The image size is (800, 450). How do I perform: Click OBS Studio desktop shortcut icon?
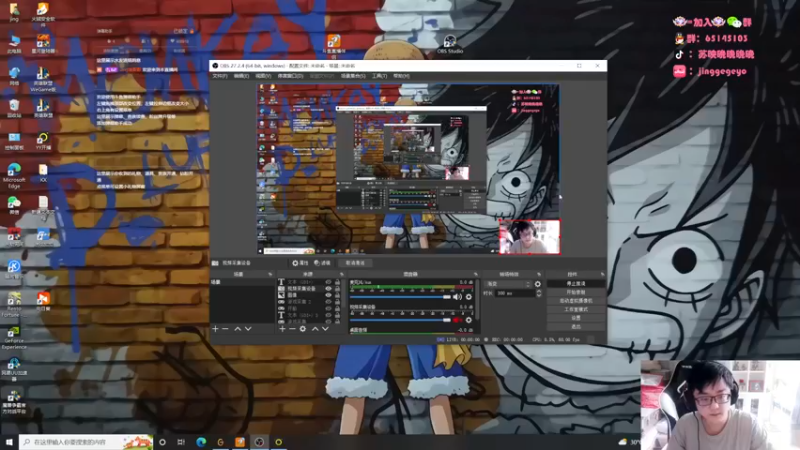point(449,44)
